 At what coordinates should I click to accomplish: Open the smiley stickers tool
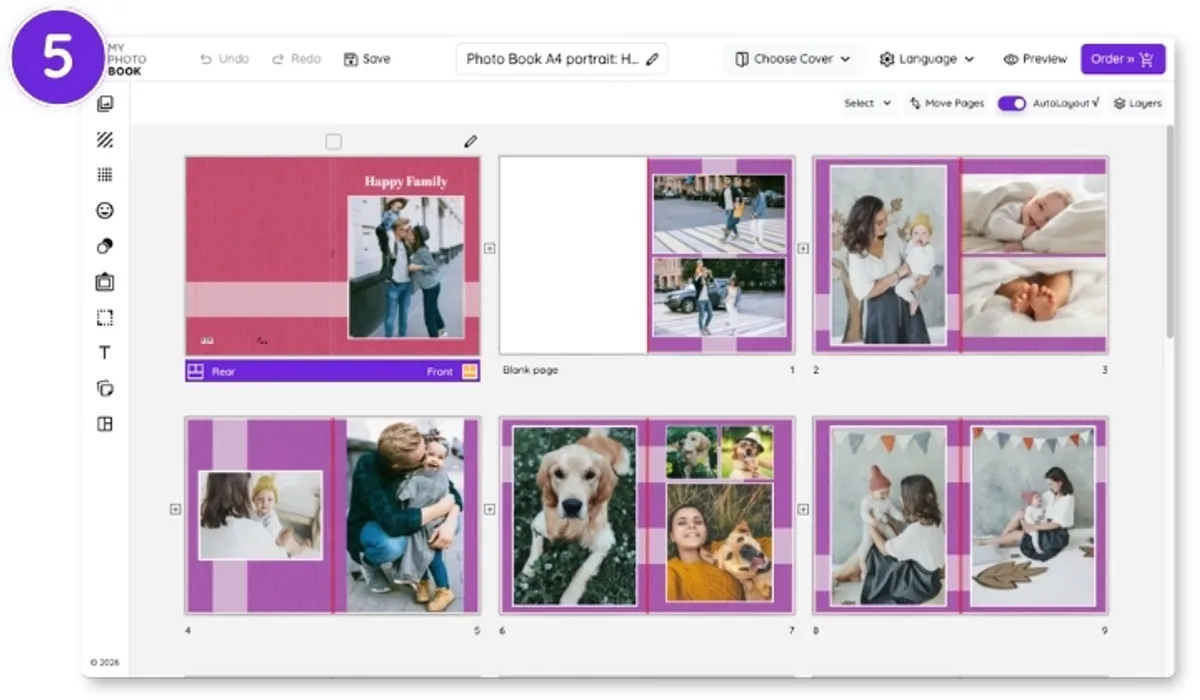point(105,211)
